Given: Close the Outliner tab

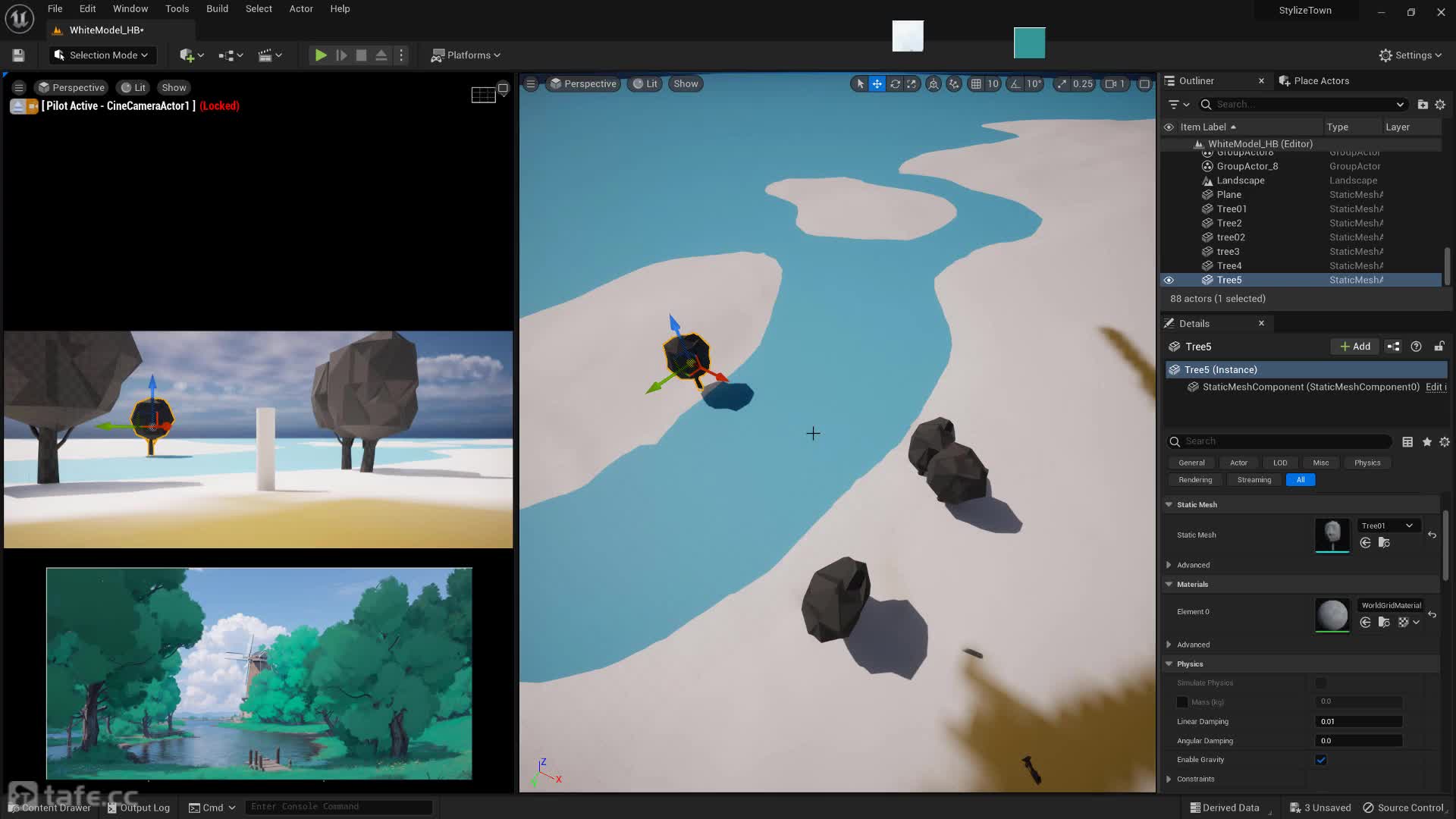Looking at the screenshot, I should coord(1261,81).
